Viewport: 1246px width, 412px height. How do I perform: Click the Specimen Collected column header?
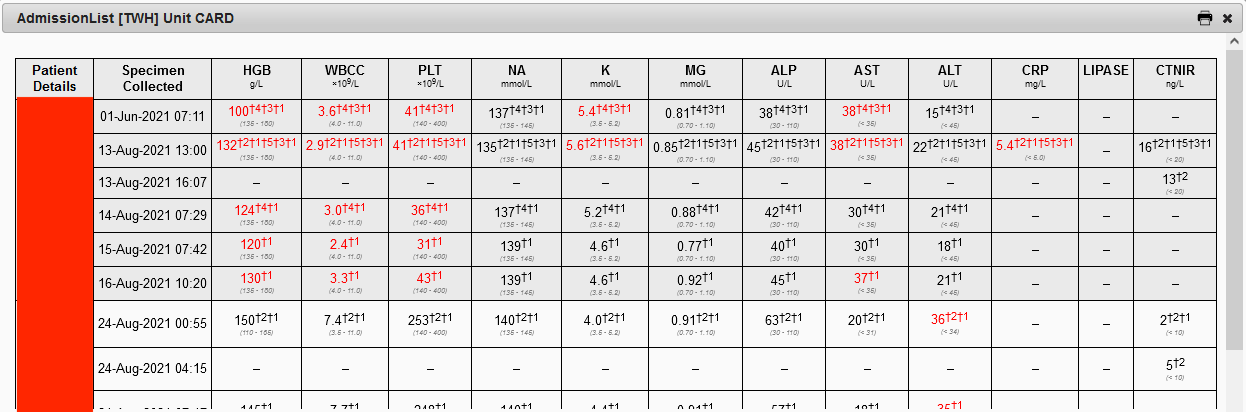153,78
